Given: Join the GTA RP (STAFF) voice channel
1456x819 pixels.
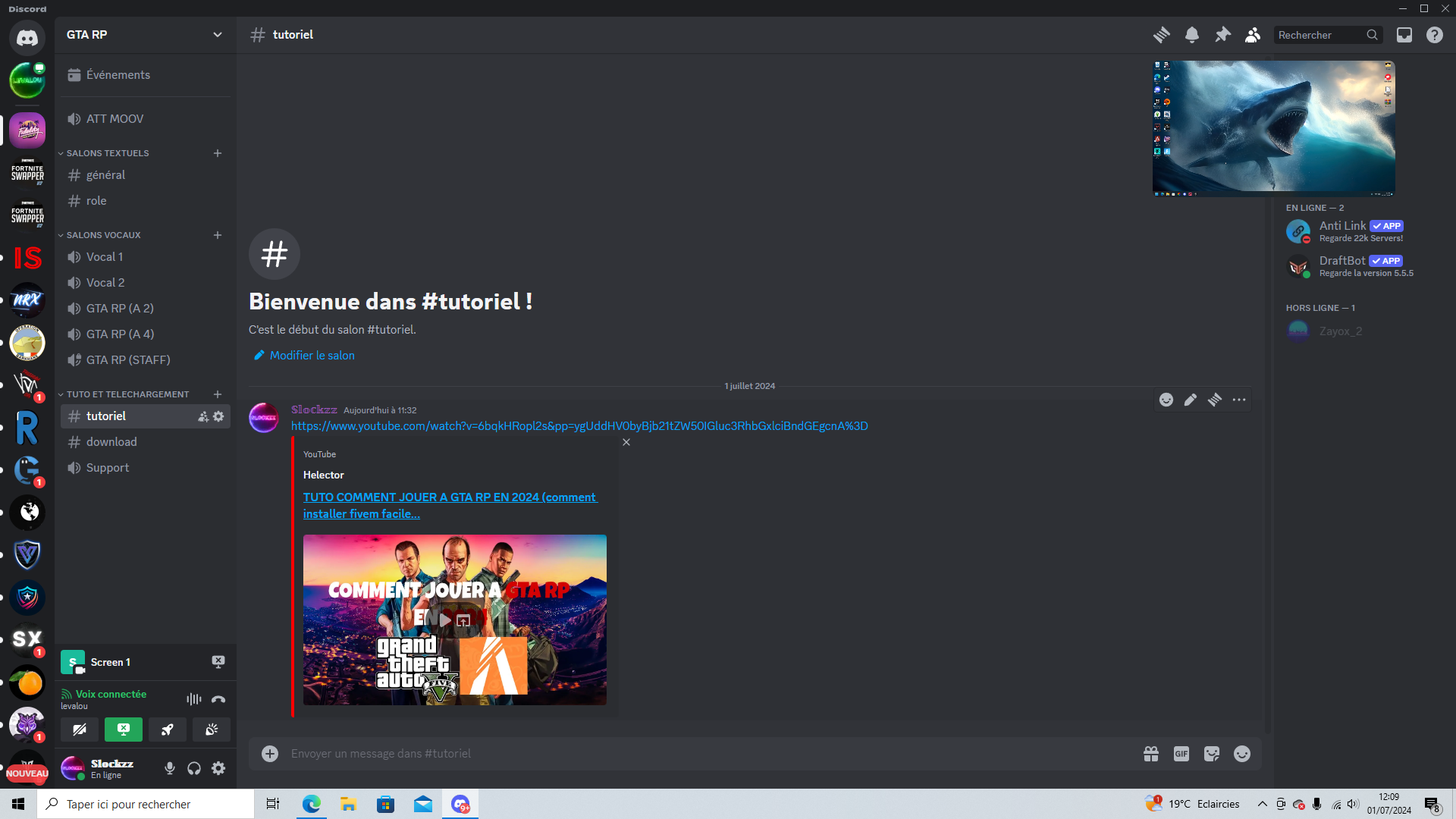Looking at the screenshot, I should [146, 360].
